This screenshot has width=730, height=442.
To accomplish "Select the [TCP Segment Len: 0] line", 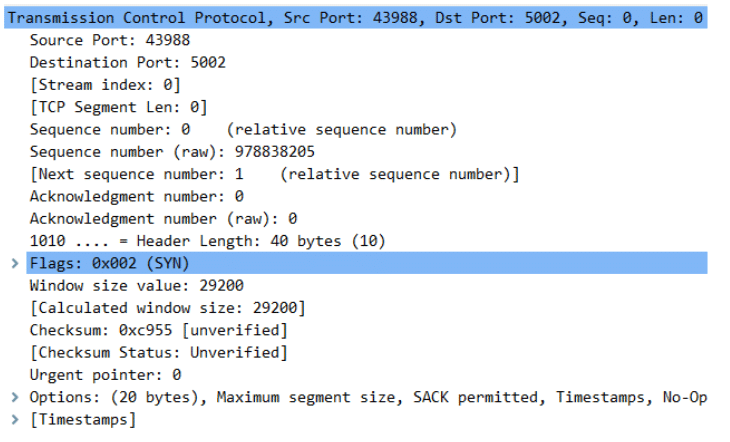I will (x=118, y=107).
